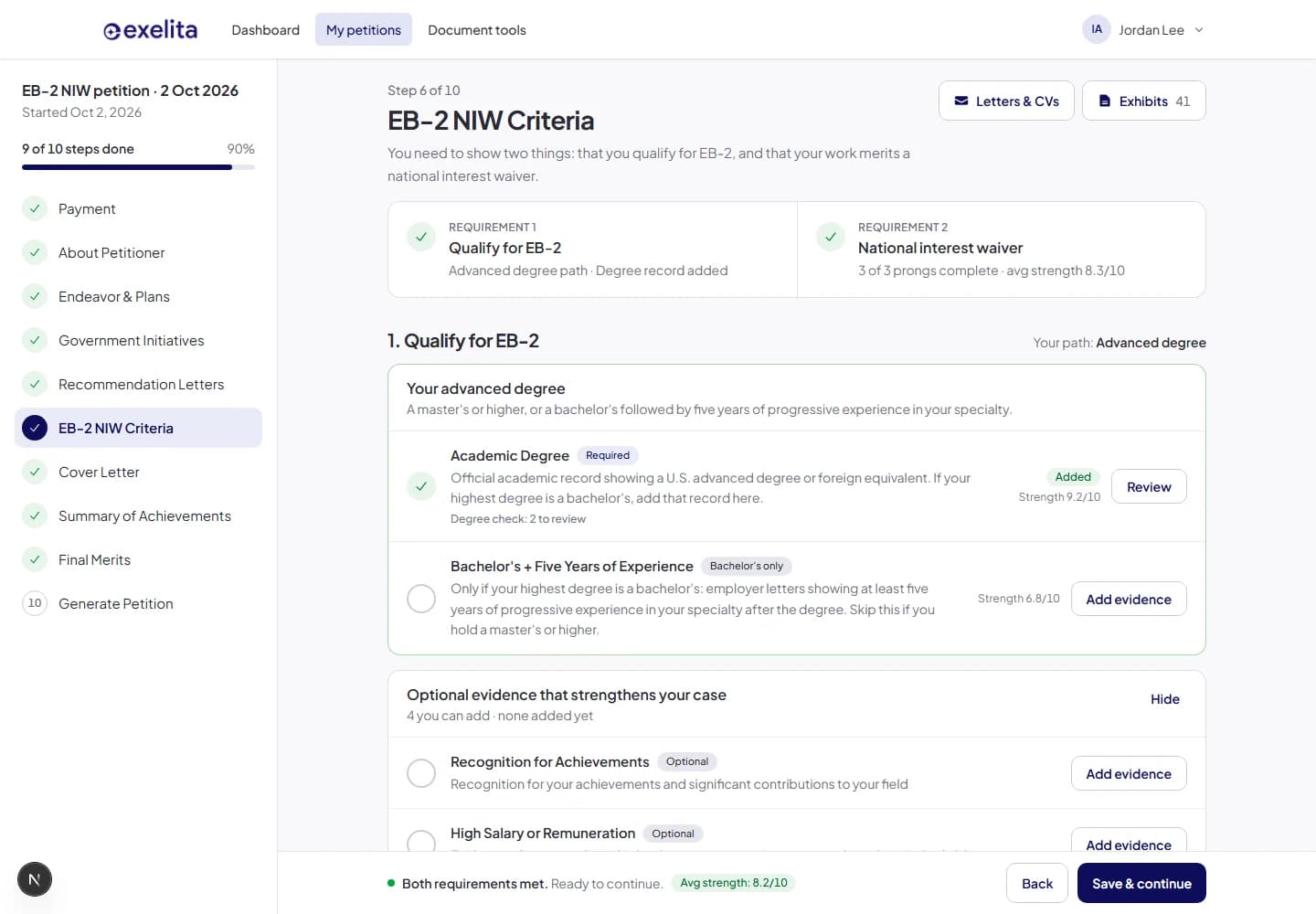Click the Summary of Achievements checkmark icon
The height and width of the screenshot is (914, 1316).
[x=35, y=515]
